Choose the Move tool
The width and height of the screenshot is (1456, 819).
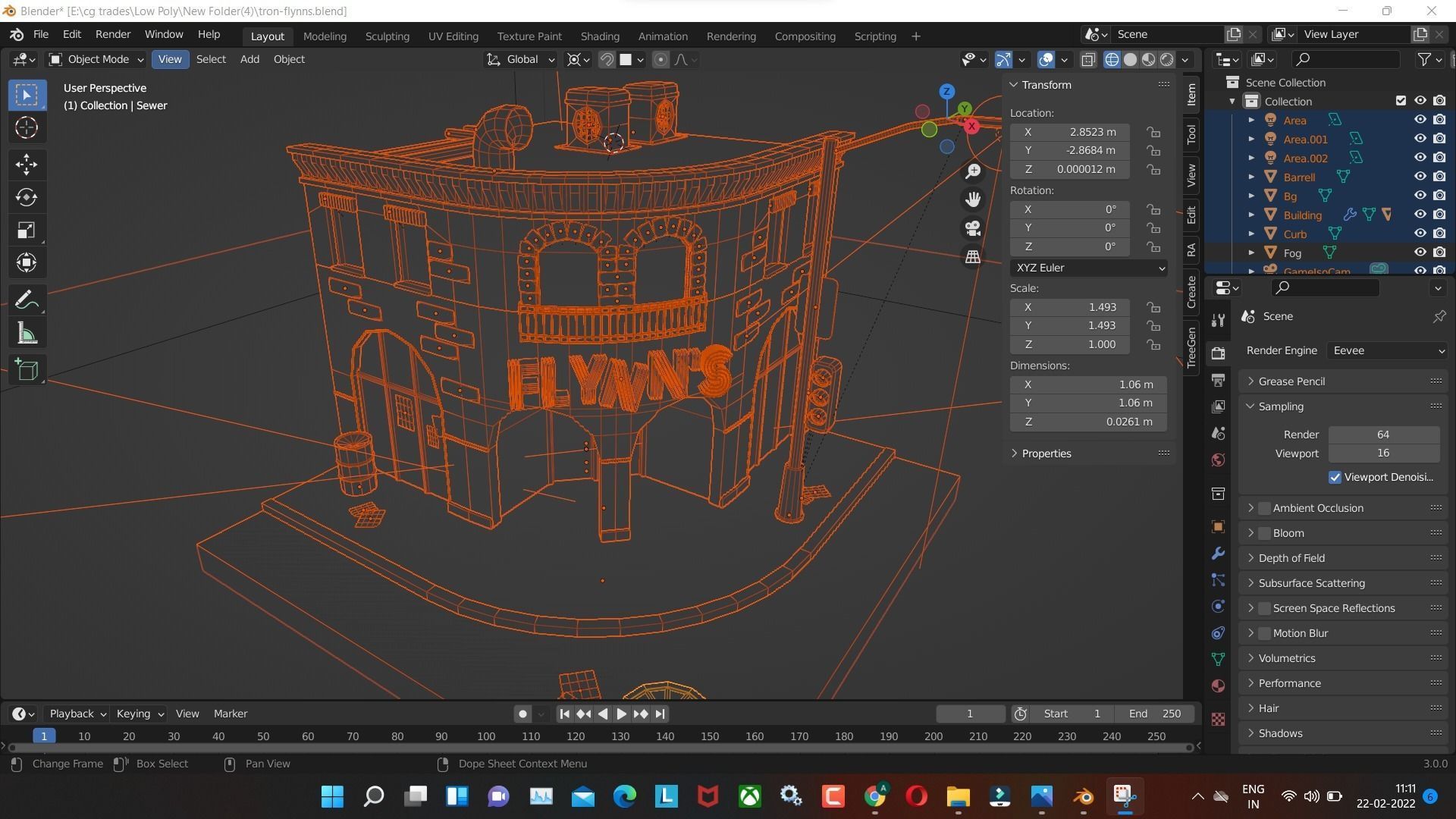tap(27, 165)
